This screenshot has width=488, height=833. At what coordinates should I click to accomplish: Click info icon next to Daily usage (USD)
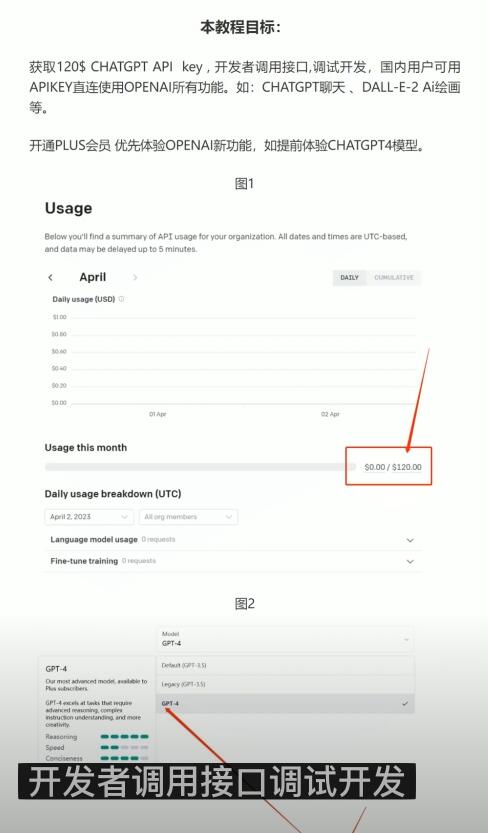[x=121, y=299]
